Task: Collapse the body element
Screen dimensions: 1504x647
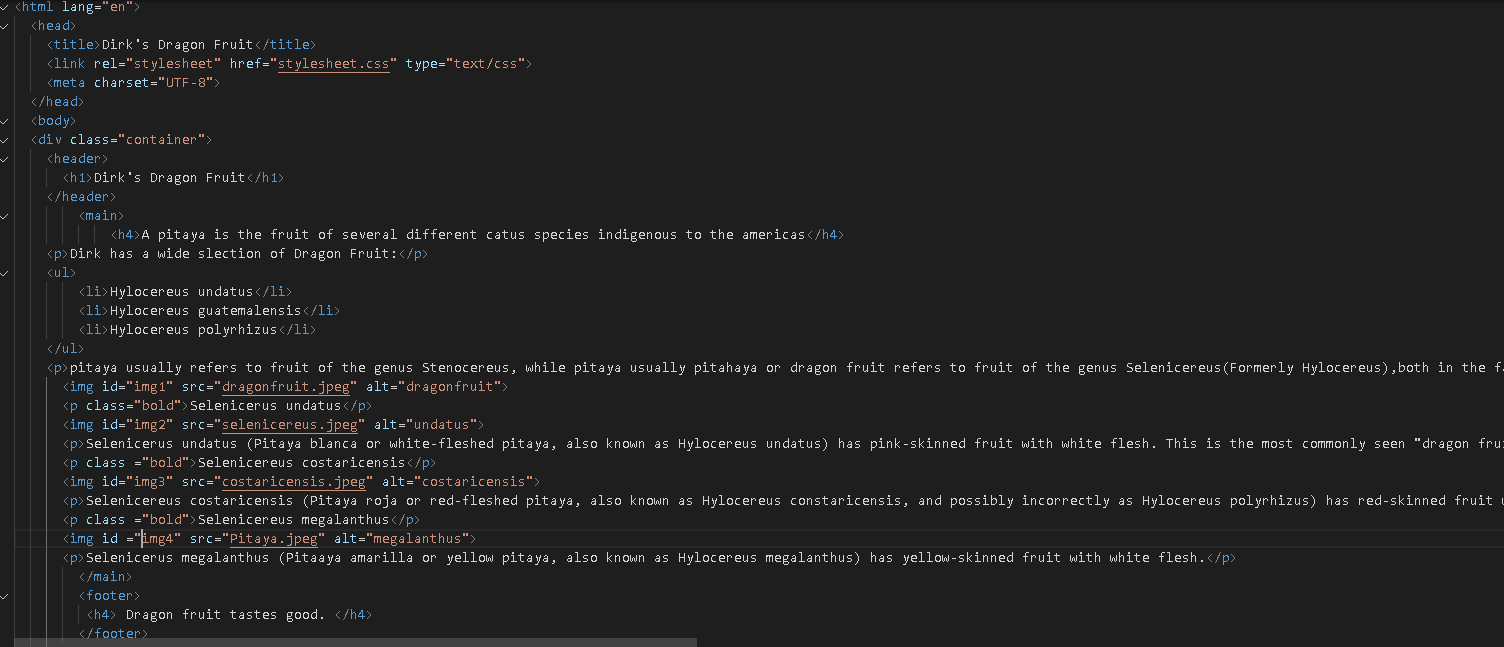Action: coord(5,120)
